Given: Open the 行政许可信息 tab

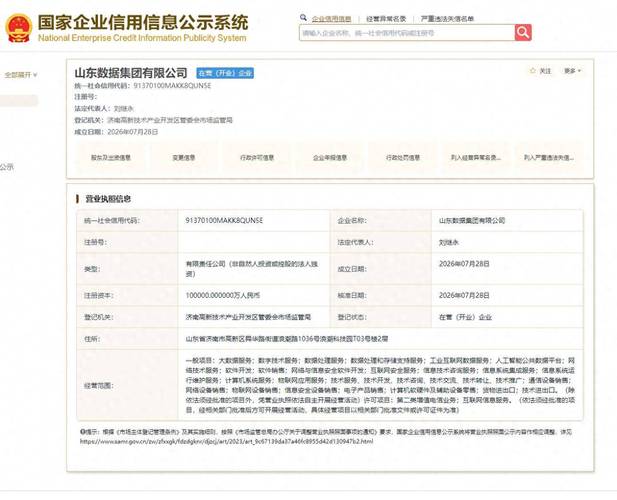Looking at the screenshot, I should (257, 158).
